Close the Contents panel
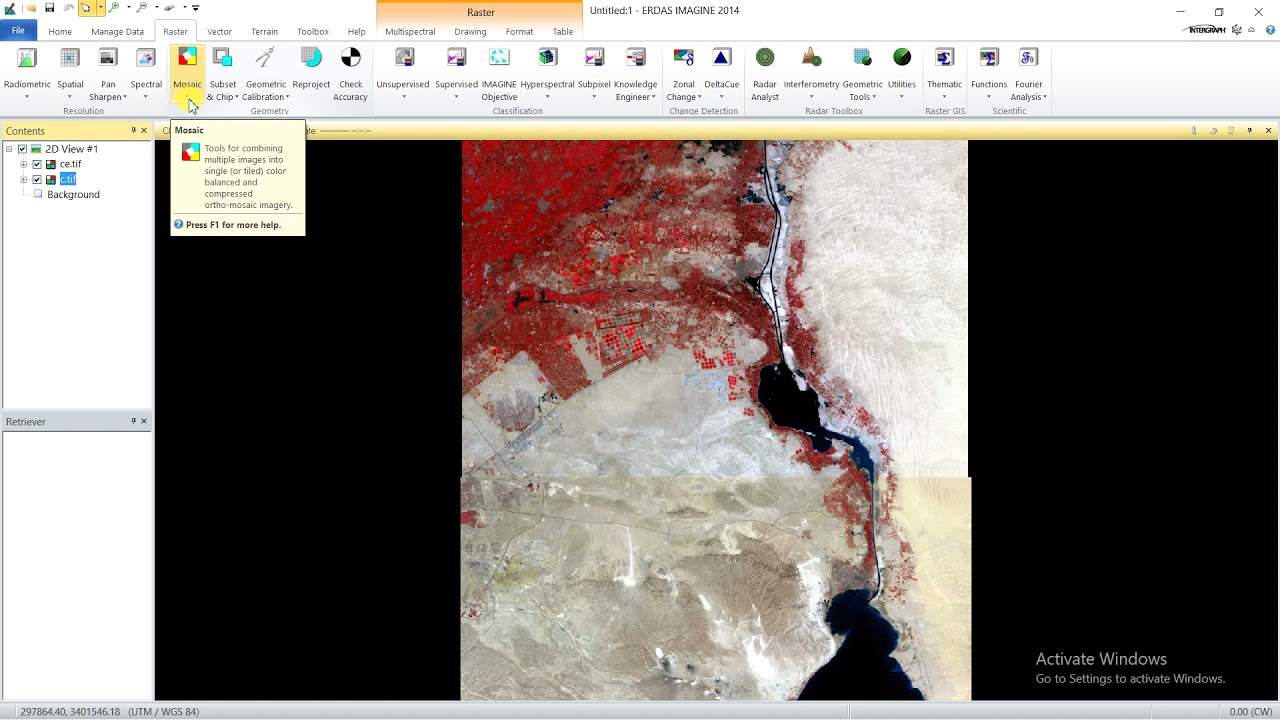The image size is (1280, 720). coord(143,130)
